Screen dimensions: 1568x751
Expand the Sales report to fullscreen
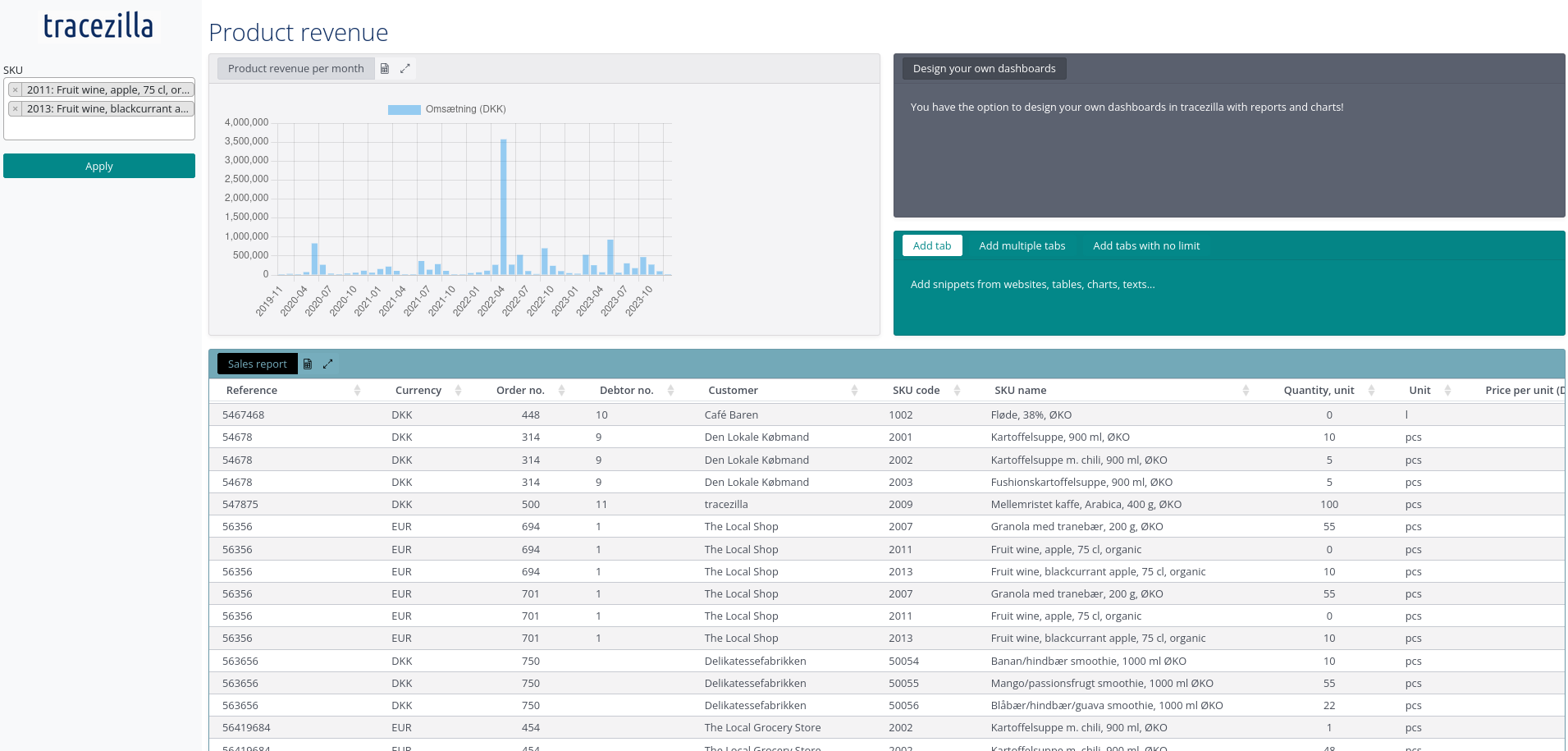328,364
